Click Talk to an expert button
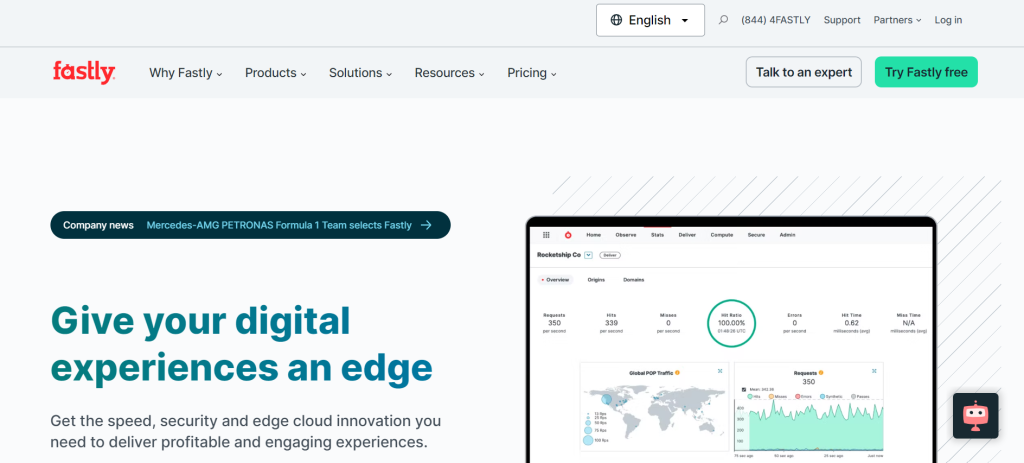The width and height of the screenshot is (1024, 463). pyautogui.click(x=804, y=72)
